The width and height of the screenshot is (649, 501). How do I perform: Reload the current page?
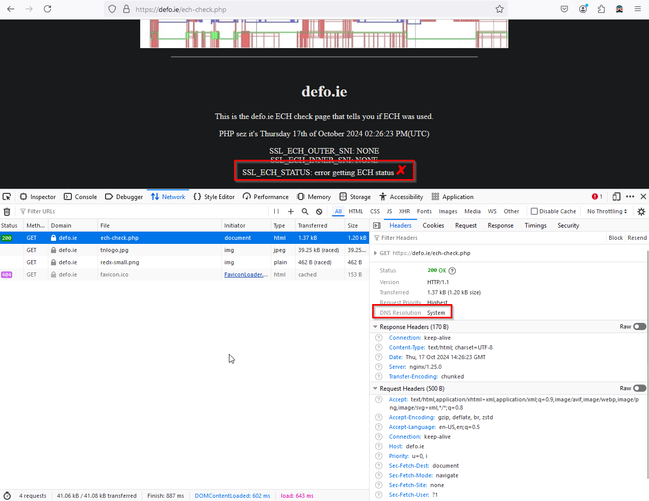click(x=48, y=9)
